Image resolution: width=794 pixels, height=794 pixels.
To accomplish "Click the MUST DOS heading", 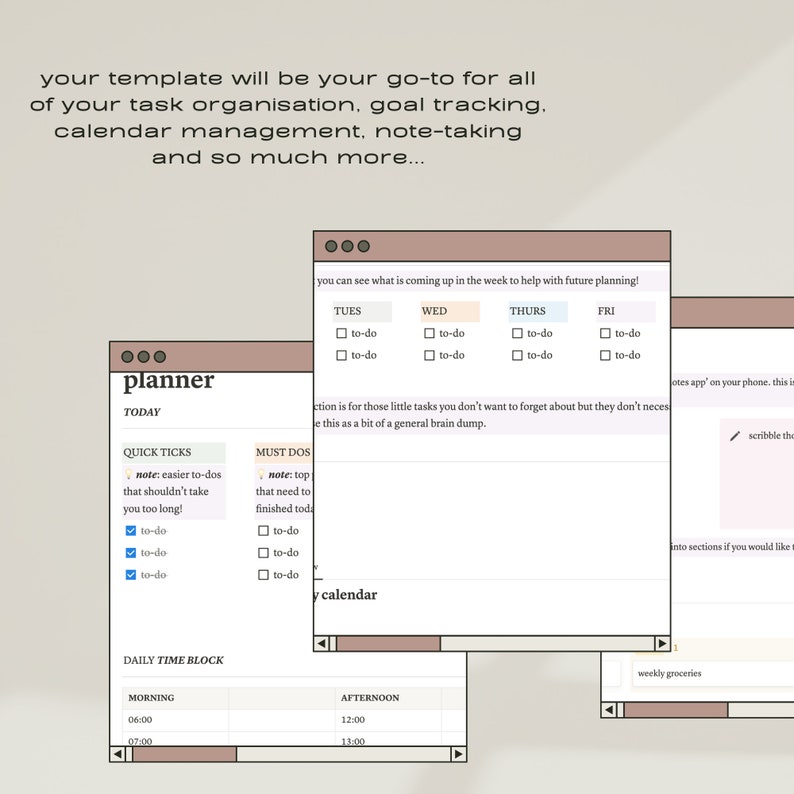I will (283, 453).
